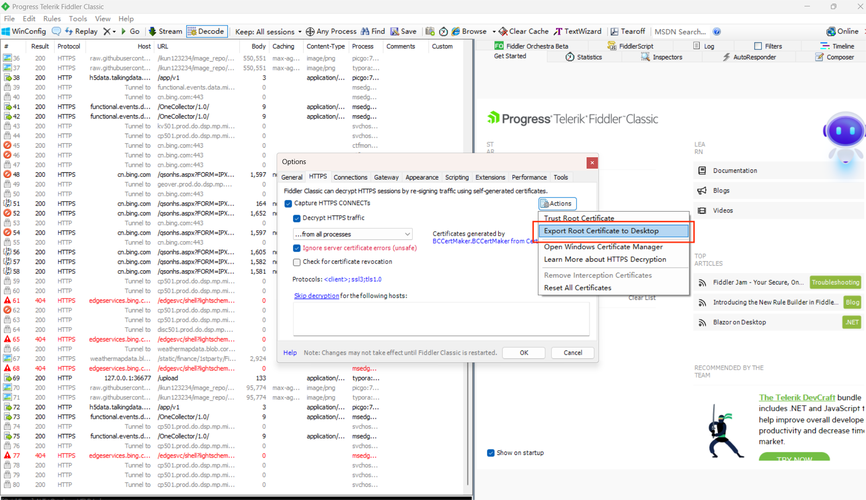
Task: Open the AutoResponder tab
Action: click(749, 57)
